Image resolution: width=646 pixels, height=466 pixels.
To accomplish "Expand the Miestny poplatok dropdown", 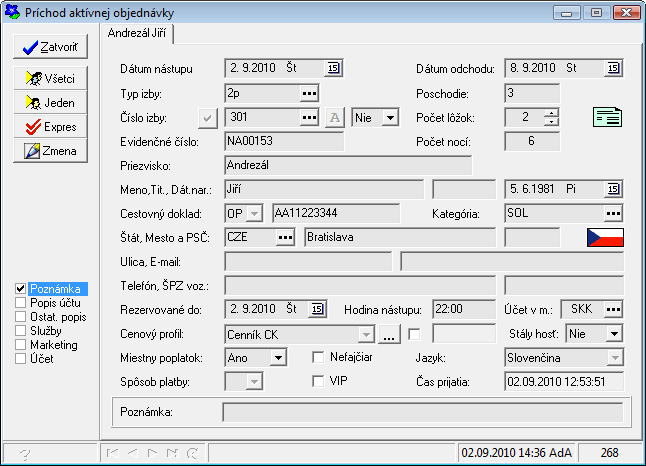I will pos(277,357).
